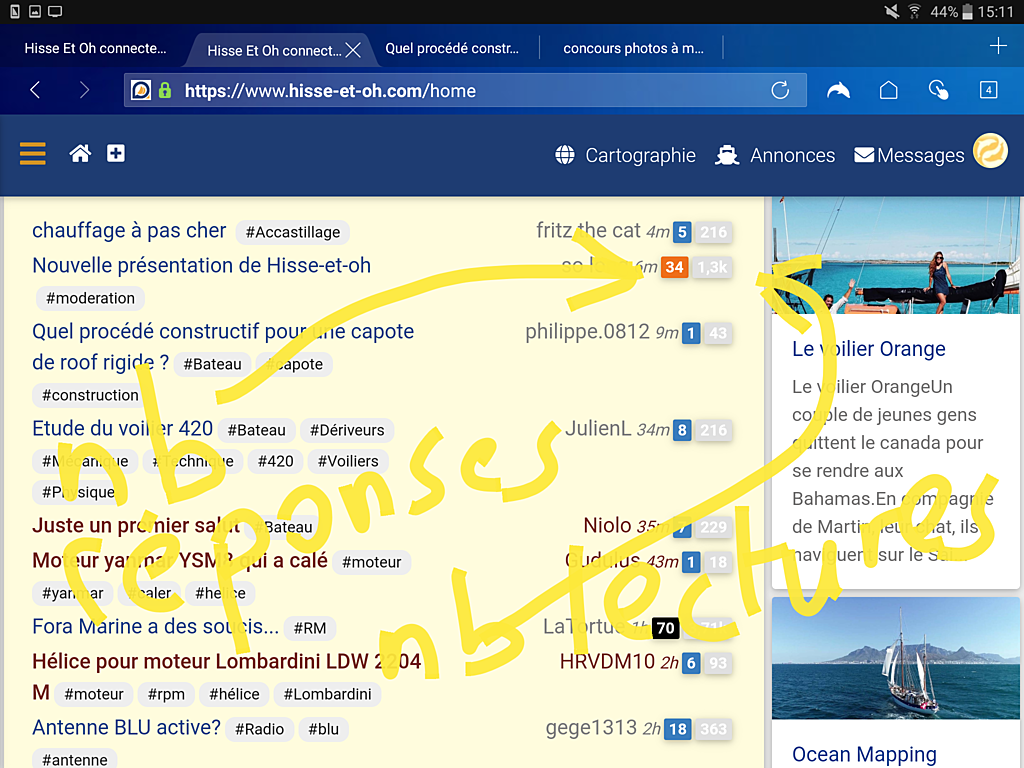Image resolution: width=1024 pixels, height=768 pixels.
Task: Open Ocean Mapping sailing ship photo
Action: (895, 658)
